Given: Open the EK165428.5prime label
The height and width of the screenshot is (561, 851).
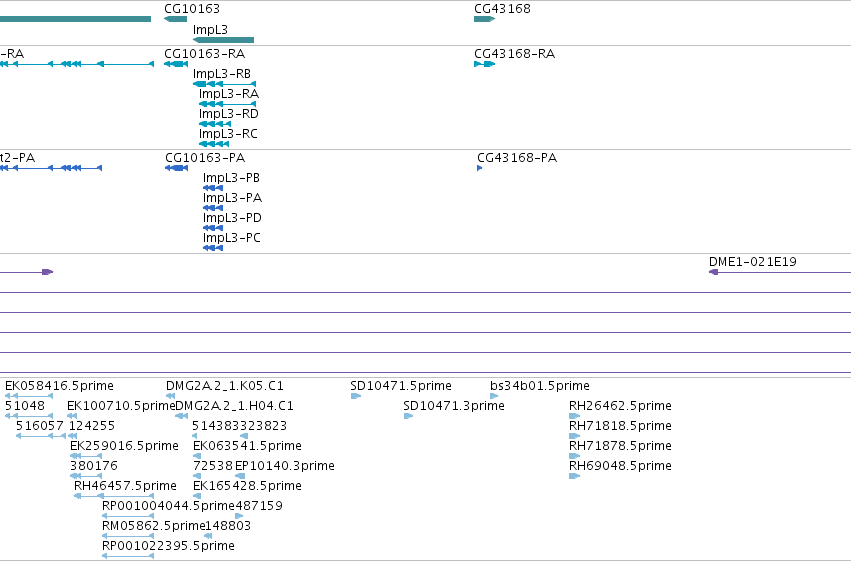Looking at the screenshot, I should [247, 486].
